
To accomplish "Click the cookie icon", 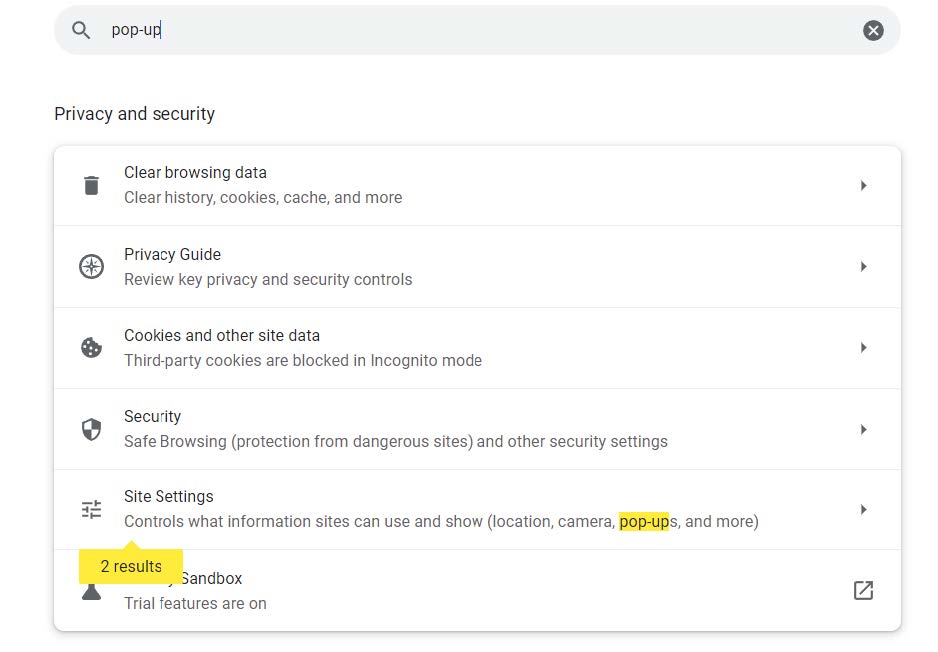I will point(92,348).
